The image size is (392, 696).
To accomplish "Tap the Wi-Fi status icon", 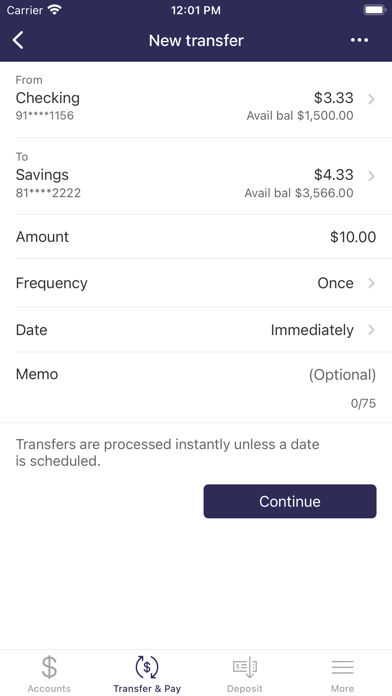I will [55, 10].
